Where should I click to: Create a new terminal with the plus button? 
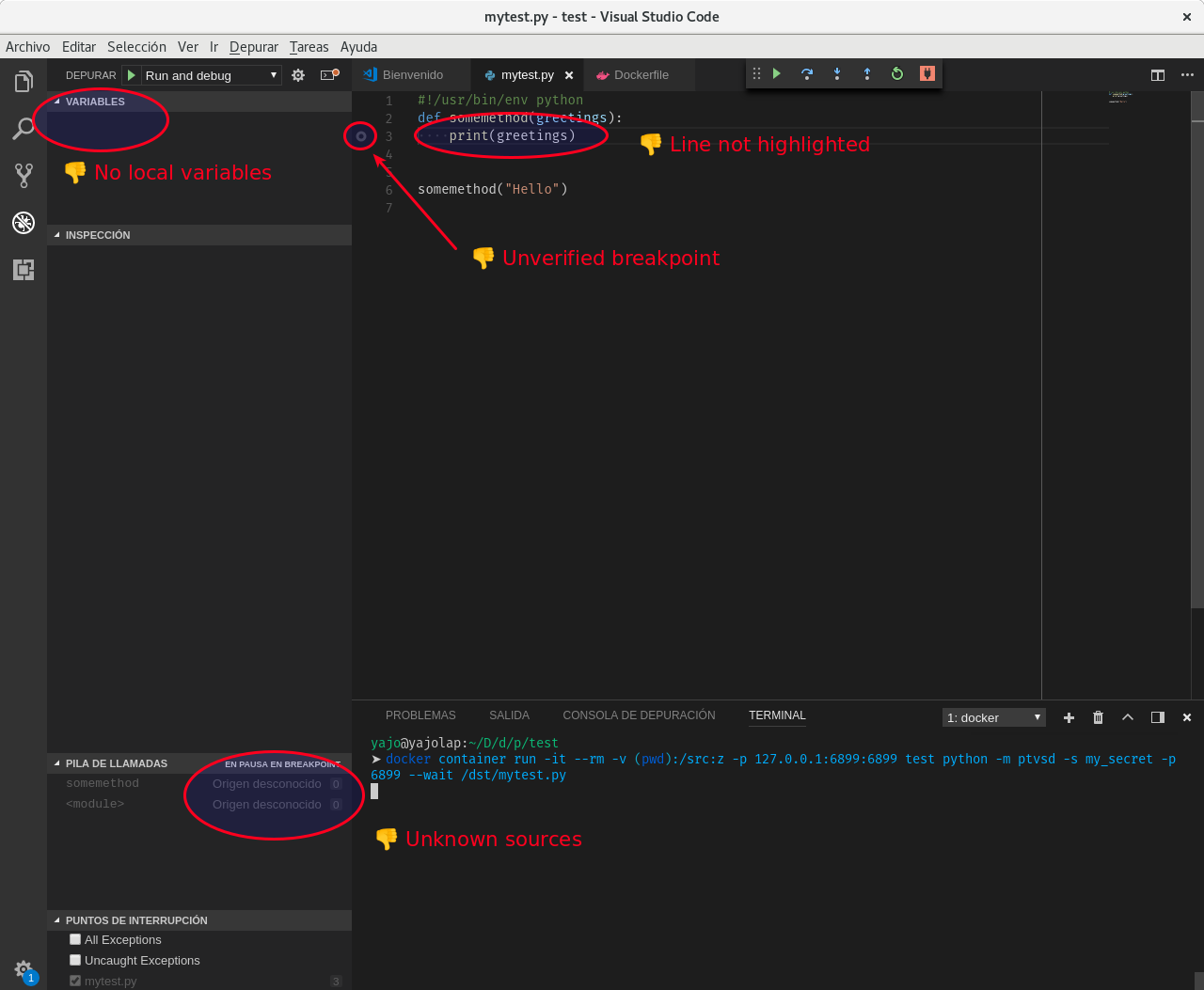click(x=1069, y=717)
